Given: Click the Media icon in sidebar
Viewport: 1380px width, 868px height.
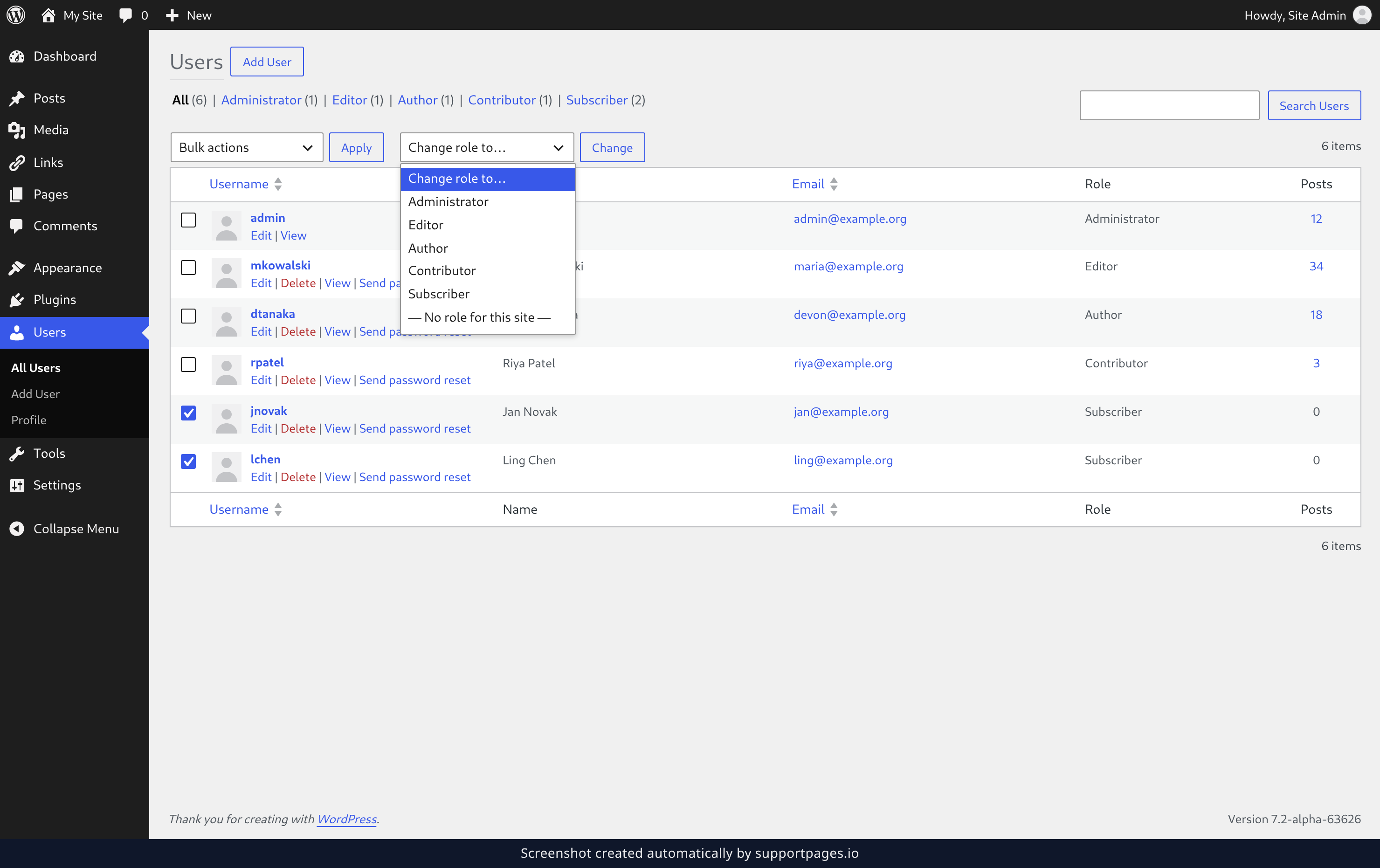Looking at the screenshot, I should tap(17, 130).
